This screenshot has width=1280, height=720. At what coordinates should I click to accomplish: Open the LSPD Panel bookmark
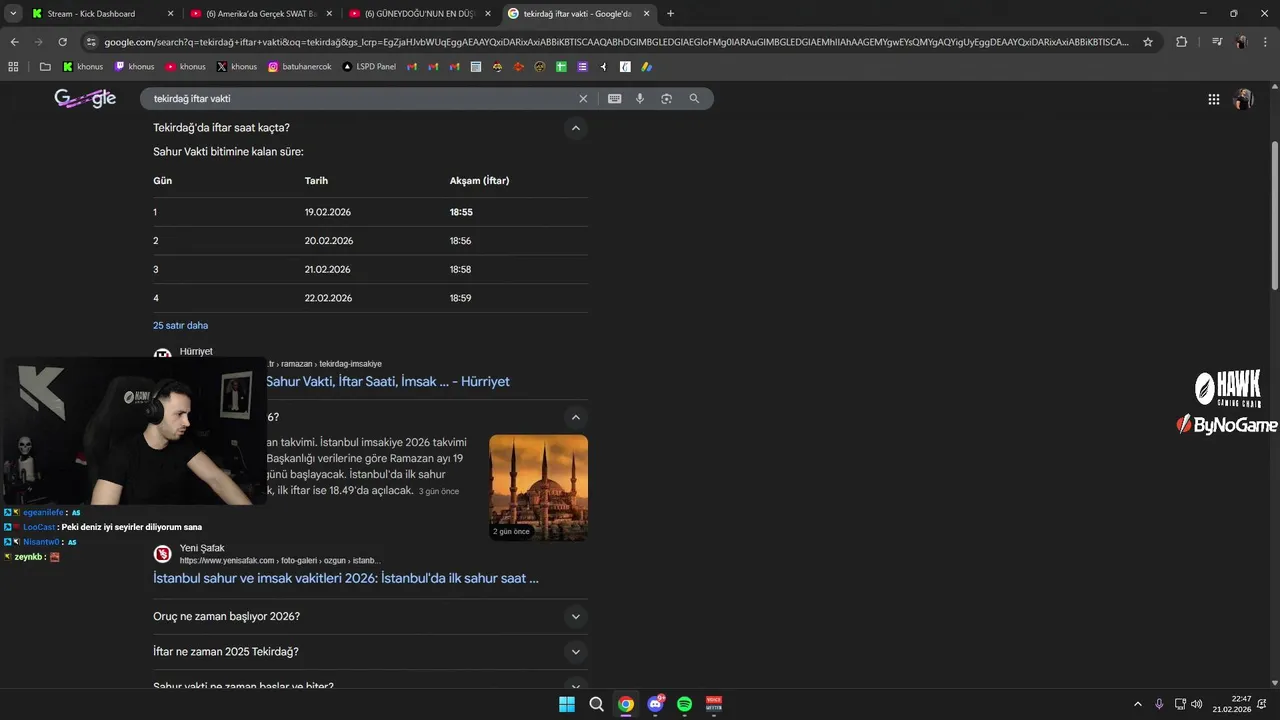click(369, 67)
